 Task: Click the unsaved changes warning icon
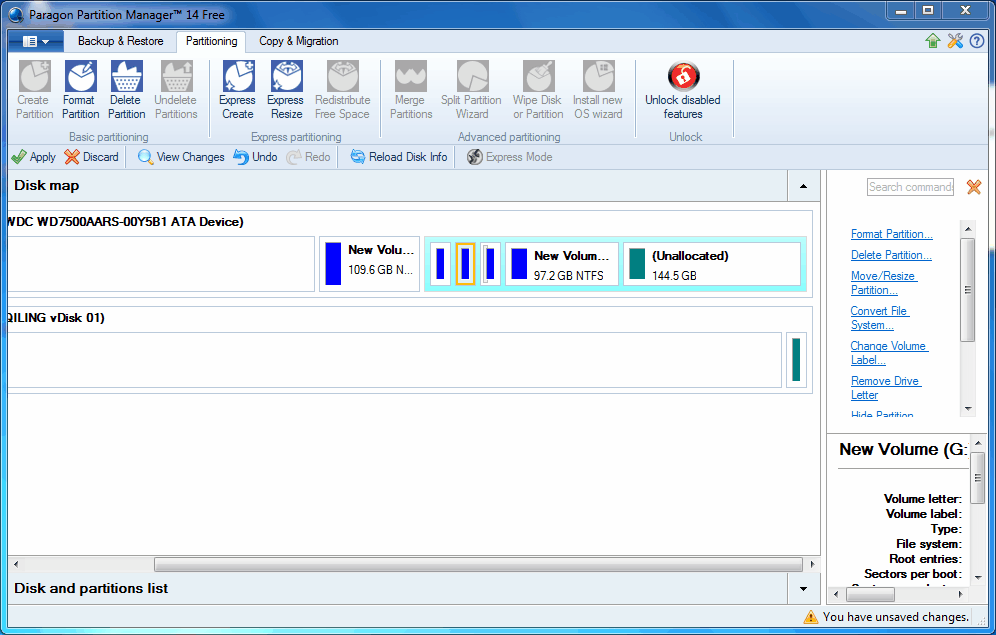tap(811, 617)
